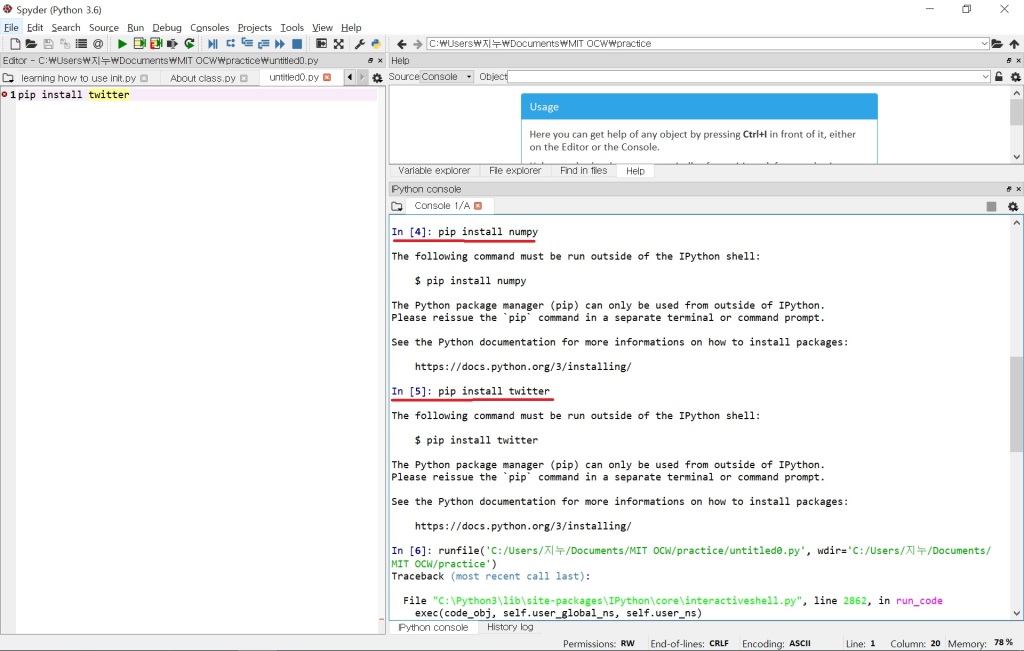Open the Source Console dropdown

[446, 76]
